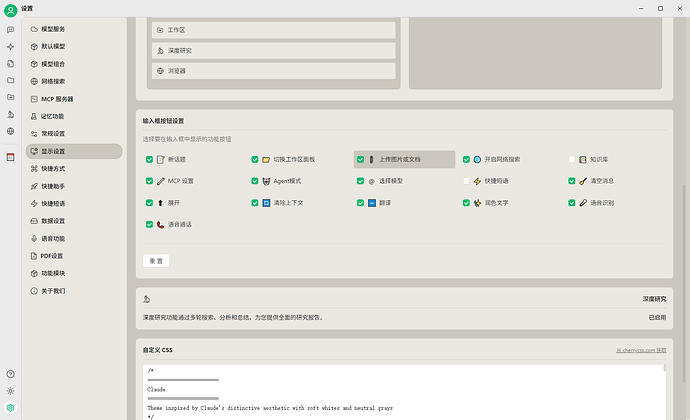The width and height of the screenshot is (690, 420).
Task: Select the 深度研究 row in sidebar icon list
Action: click(274, 51)
